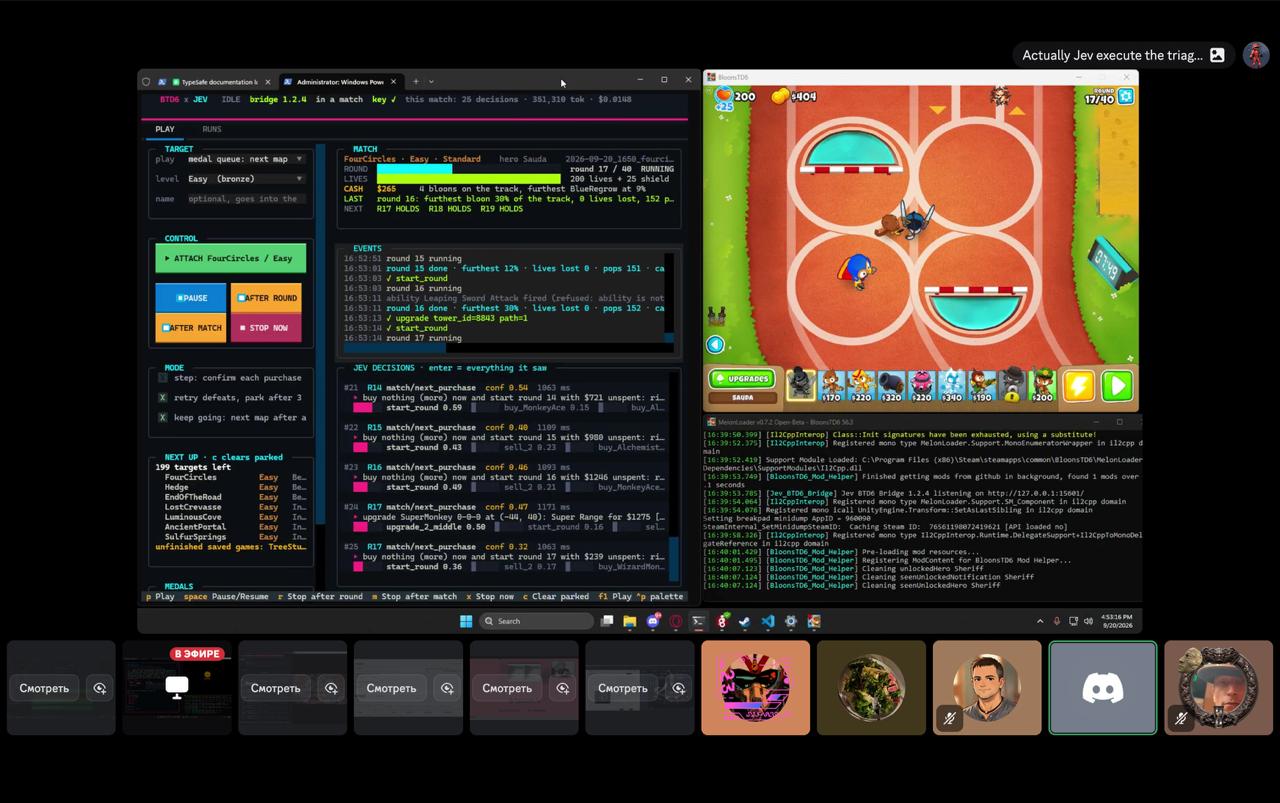Open the level Easy (bronze) dropdown
This screenshot has width=1280, height=803.
pos(245,179)
